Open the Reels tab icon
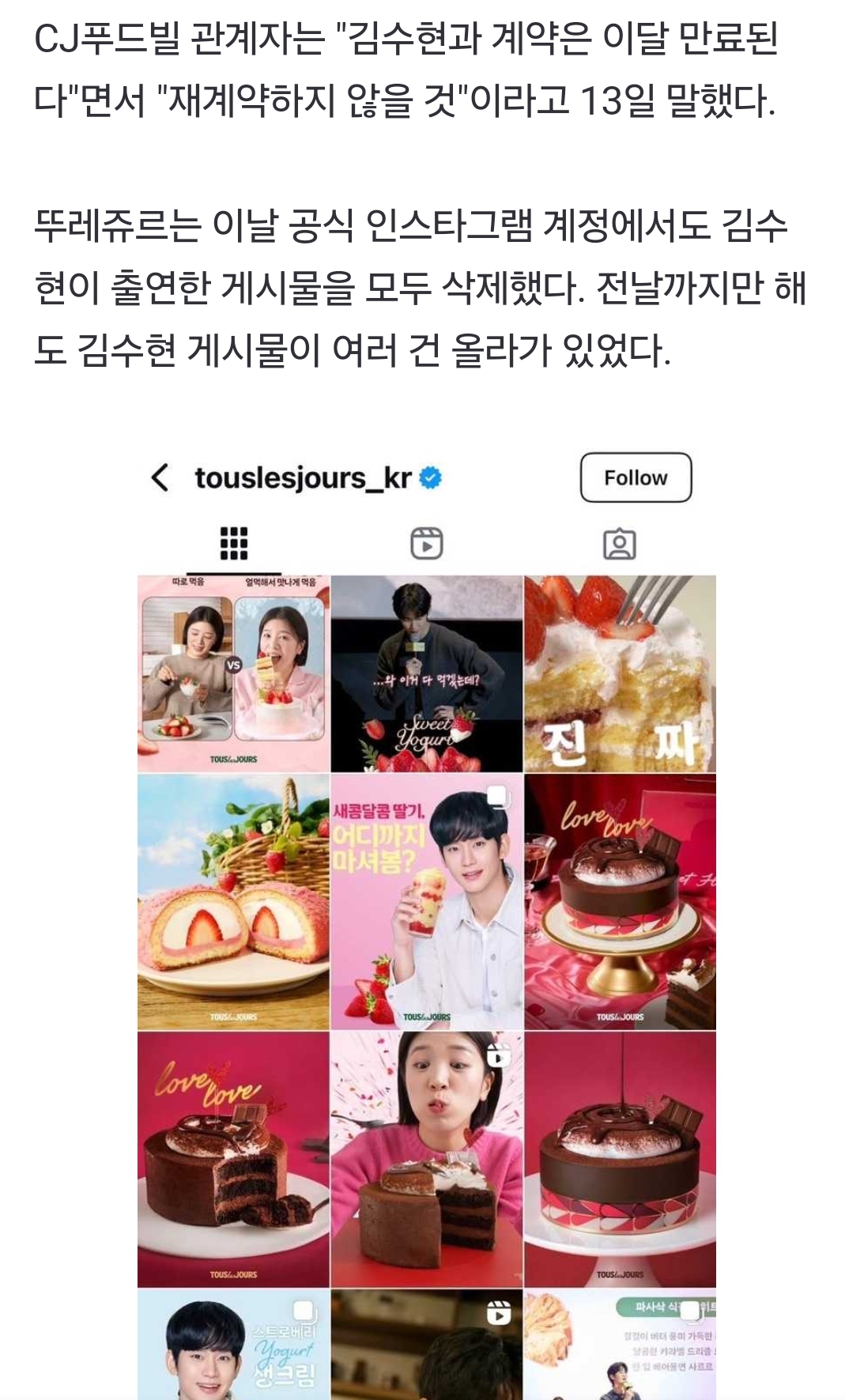Screen dimensions: 845x1400 (x=427, y=544)
